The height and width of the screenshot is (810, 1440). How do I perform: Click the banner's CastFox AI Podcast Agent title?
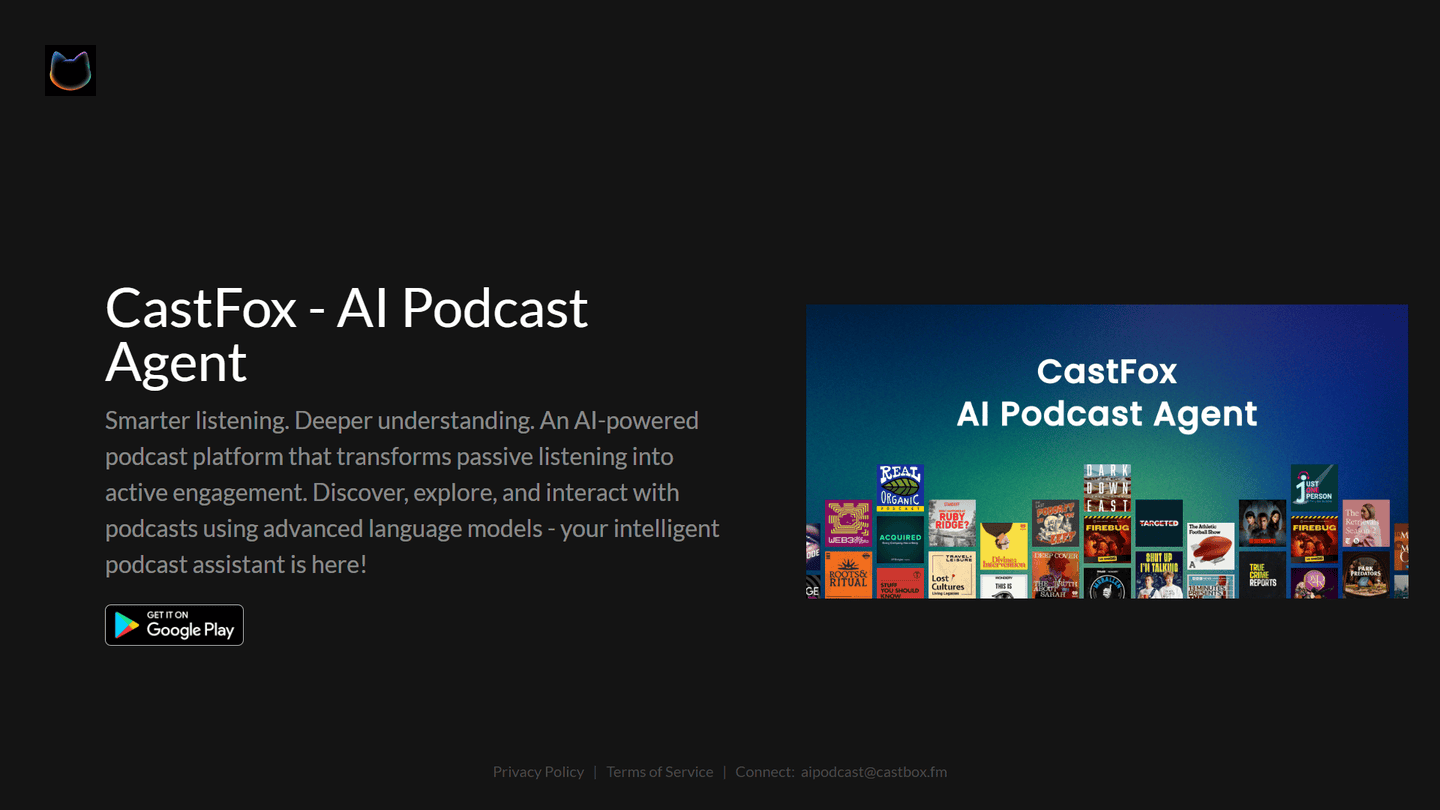1106,392
